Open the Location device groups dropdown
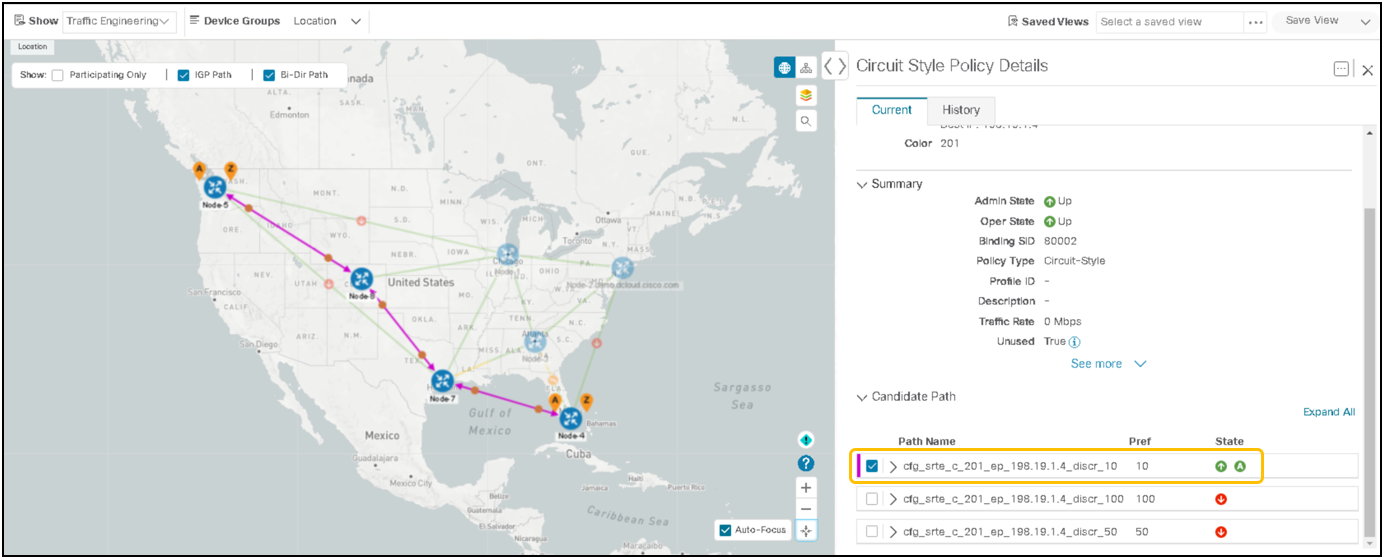The image size is (1385, 560). point(327,21)
